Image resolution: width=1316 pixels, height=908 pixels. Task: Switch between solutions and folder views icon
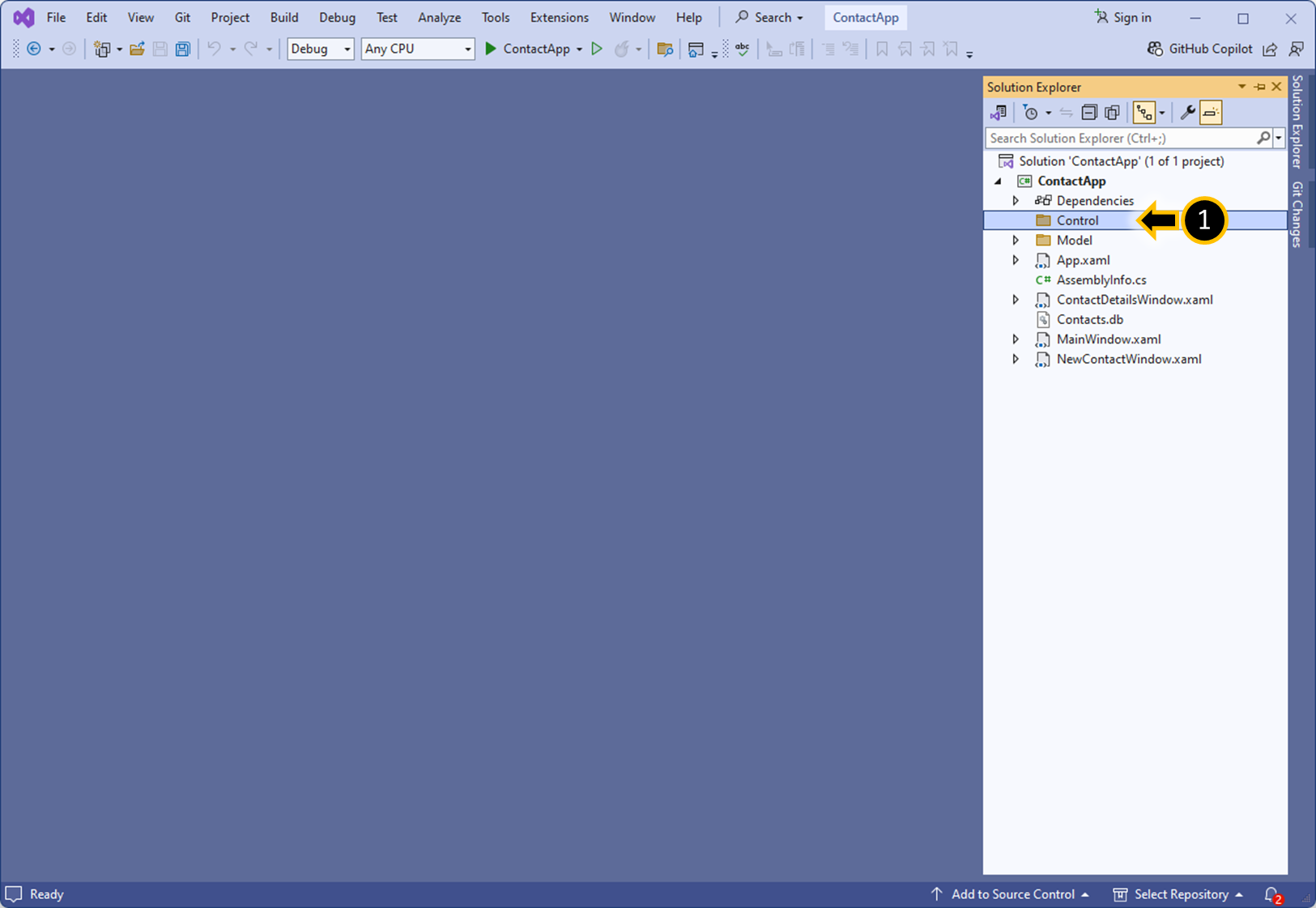click(999, 113)
